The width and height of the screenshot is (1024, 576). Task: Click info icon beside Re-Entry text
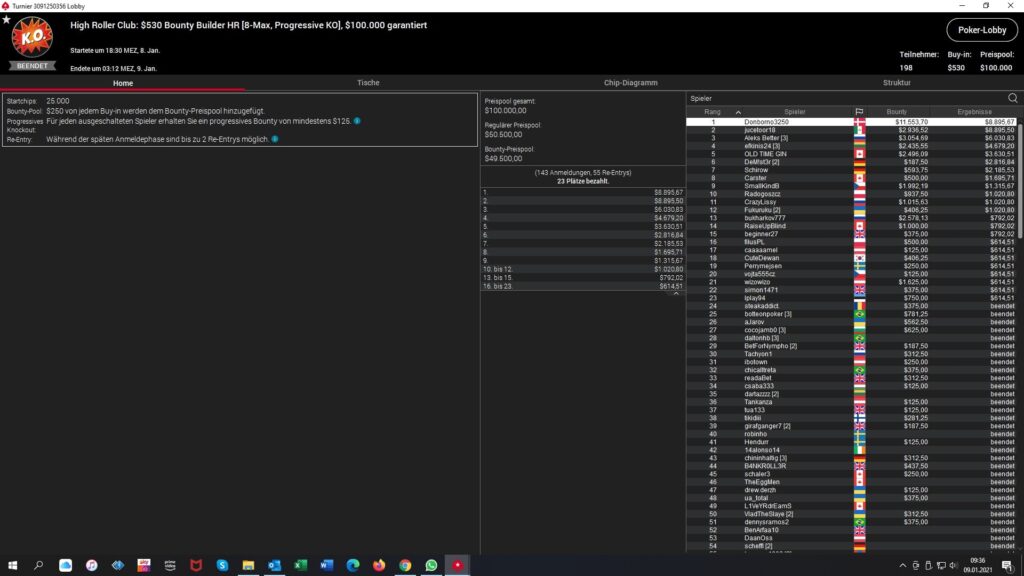pyautogui.click(x=274, y=139)
